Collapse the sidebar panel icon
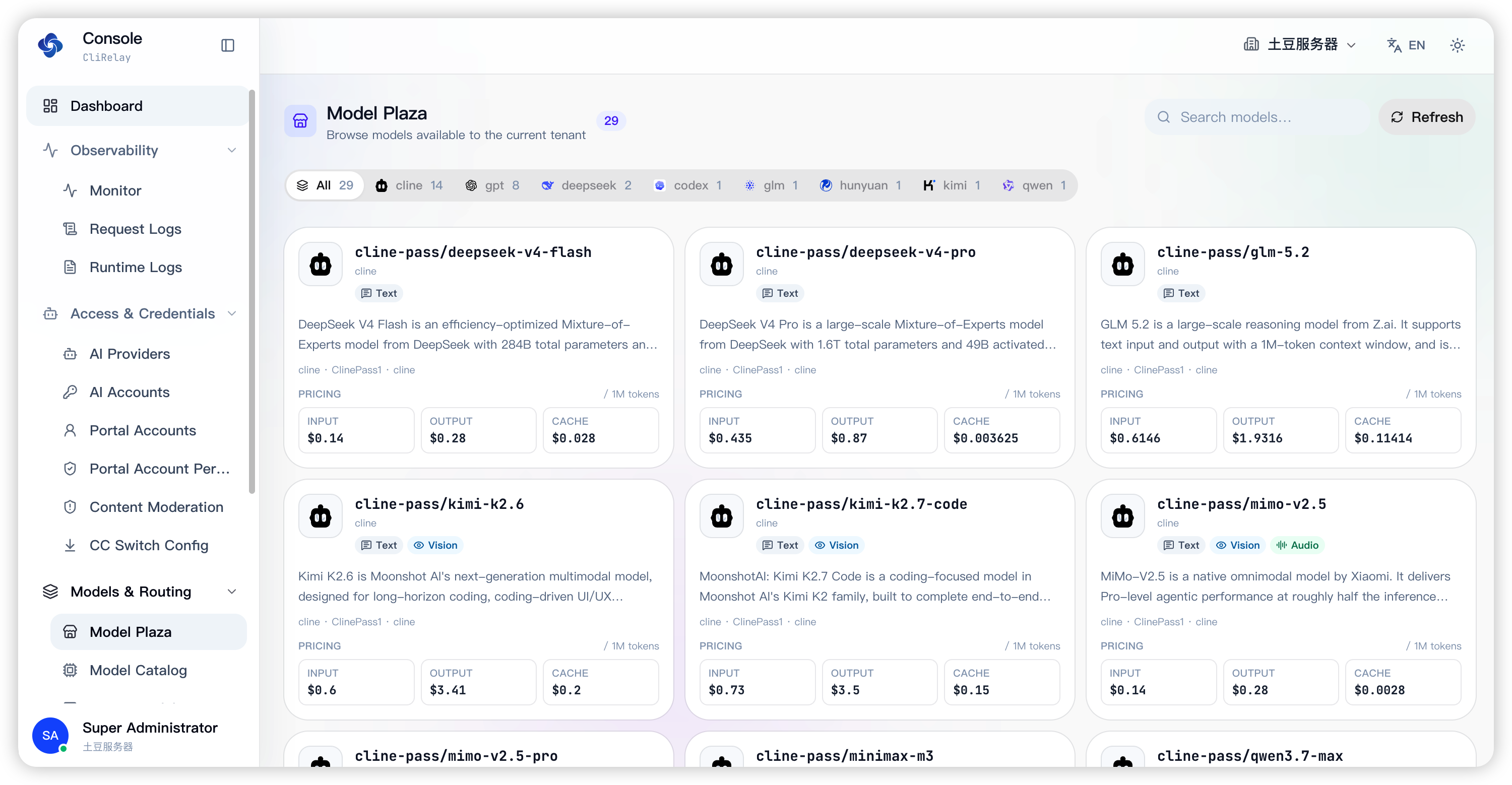Screen dimensions: 1512x785 click(x=228, y=45)
